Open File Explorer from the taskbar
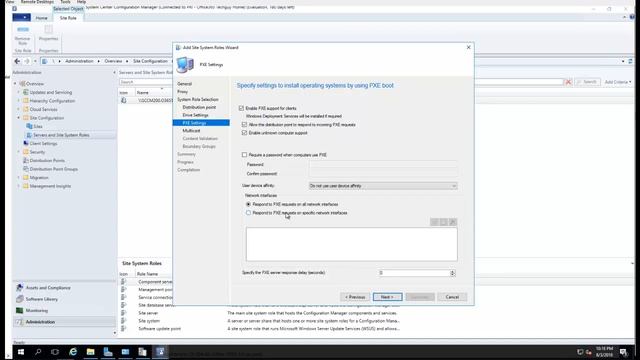The width and height of the screenshot is (640, 360). coord(90,352)
